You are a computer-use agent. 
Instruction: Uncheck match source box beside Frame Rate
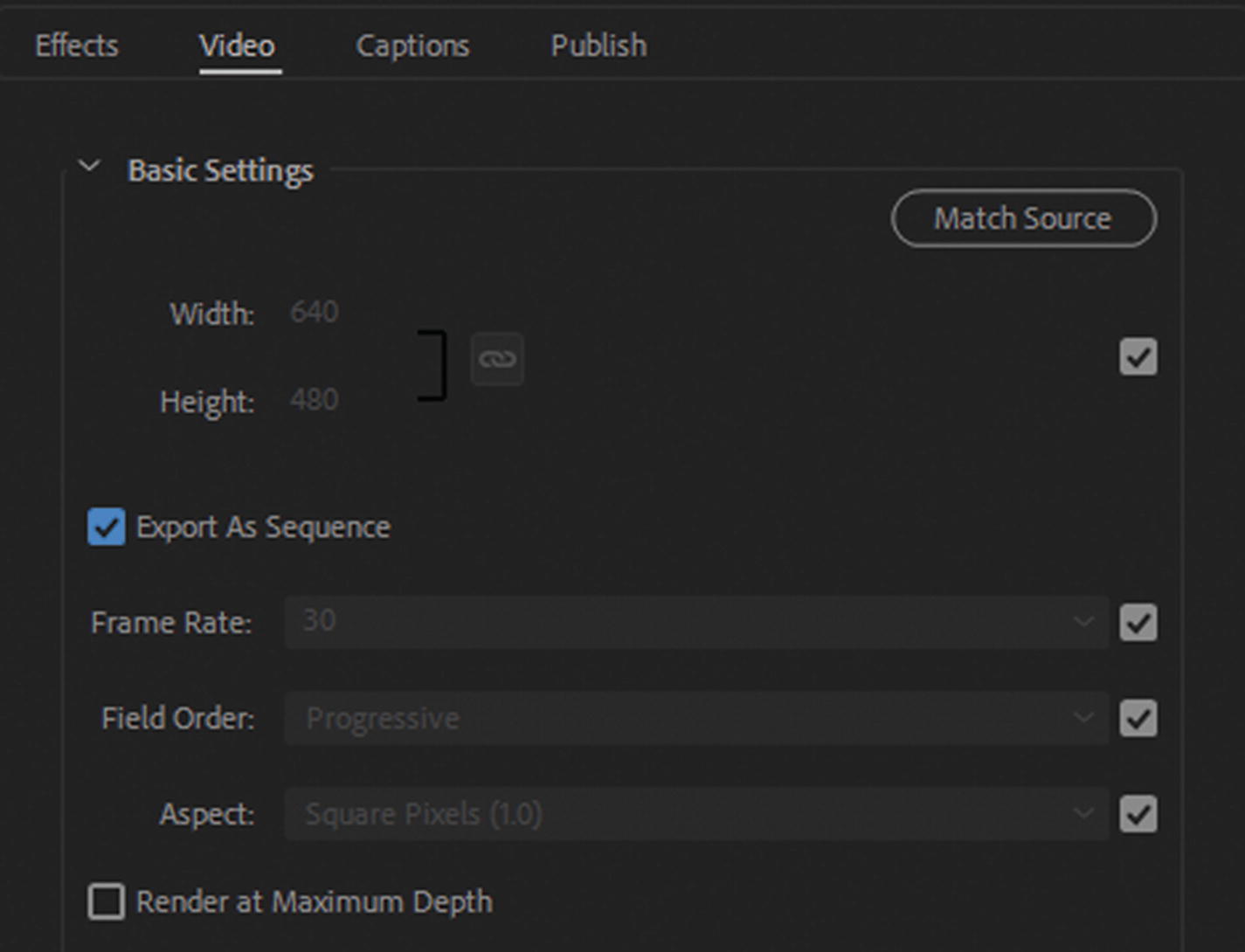pos(1138,623)
